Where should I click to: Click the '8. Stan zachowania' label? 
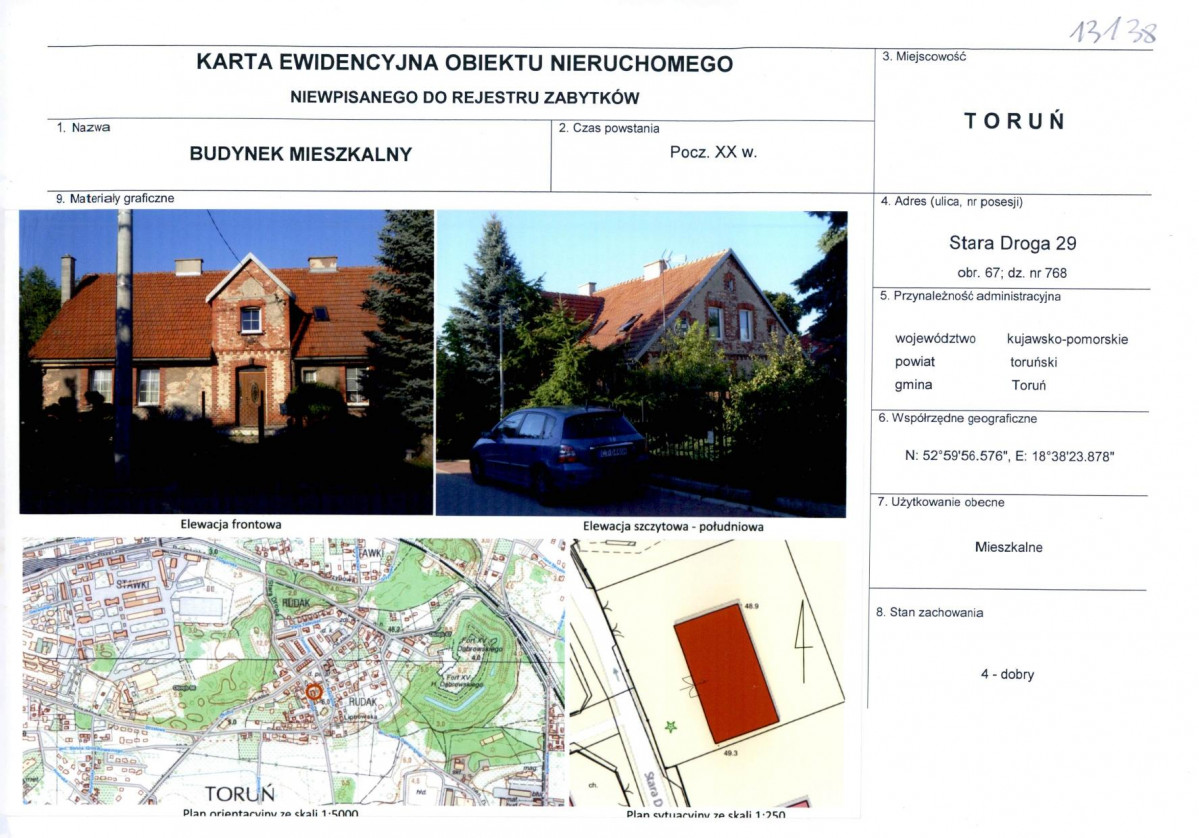[929, 612]
